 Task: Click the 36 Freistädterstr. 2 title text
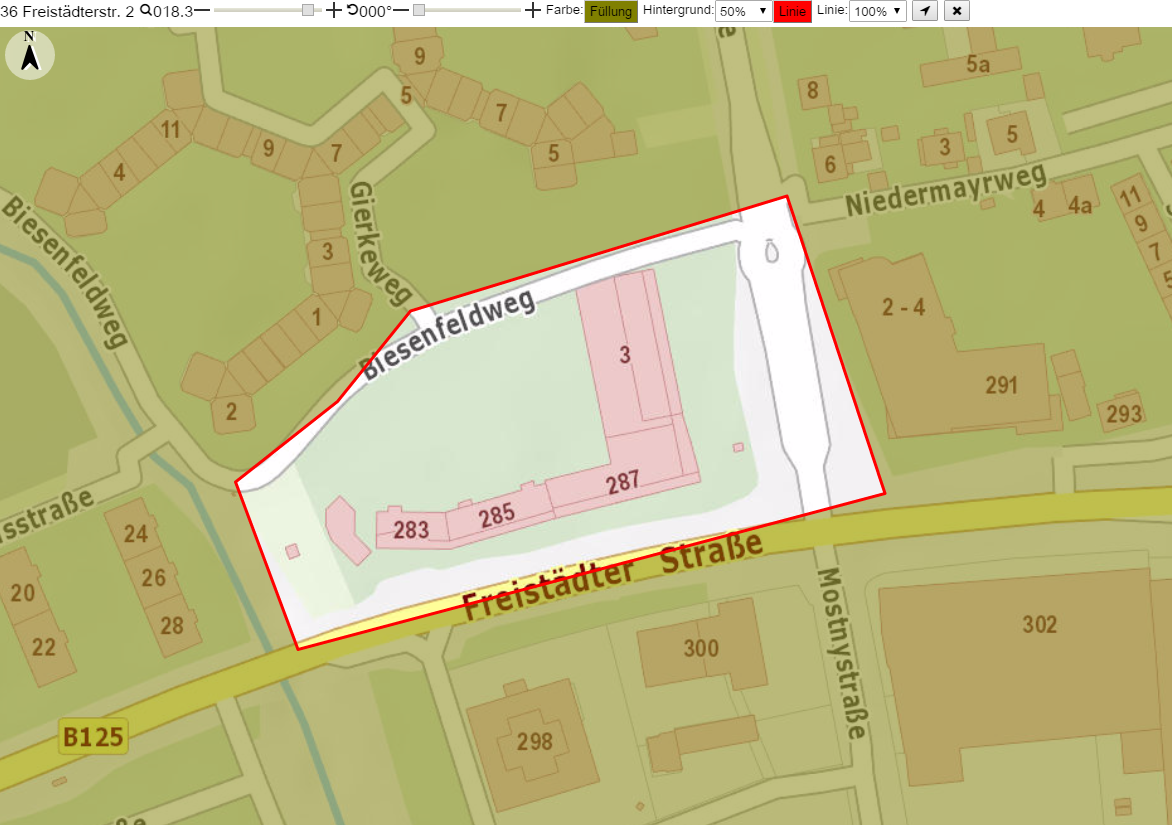point(67,11)
